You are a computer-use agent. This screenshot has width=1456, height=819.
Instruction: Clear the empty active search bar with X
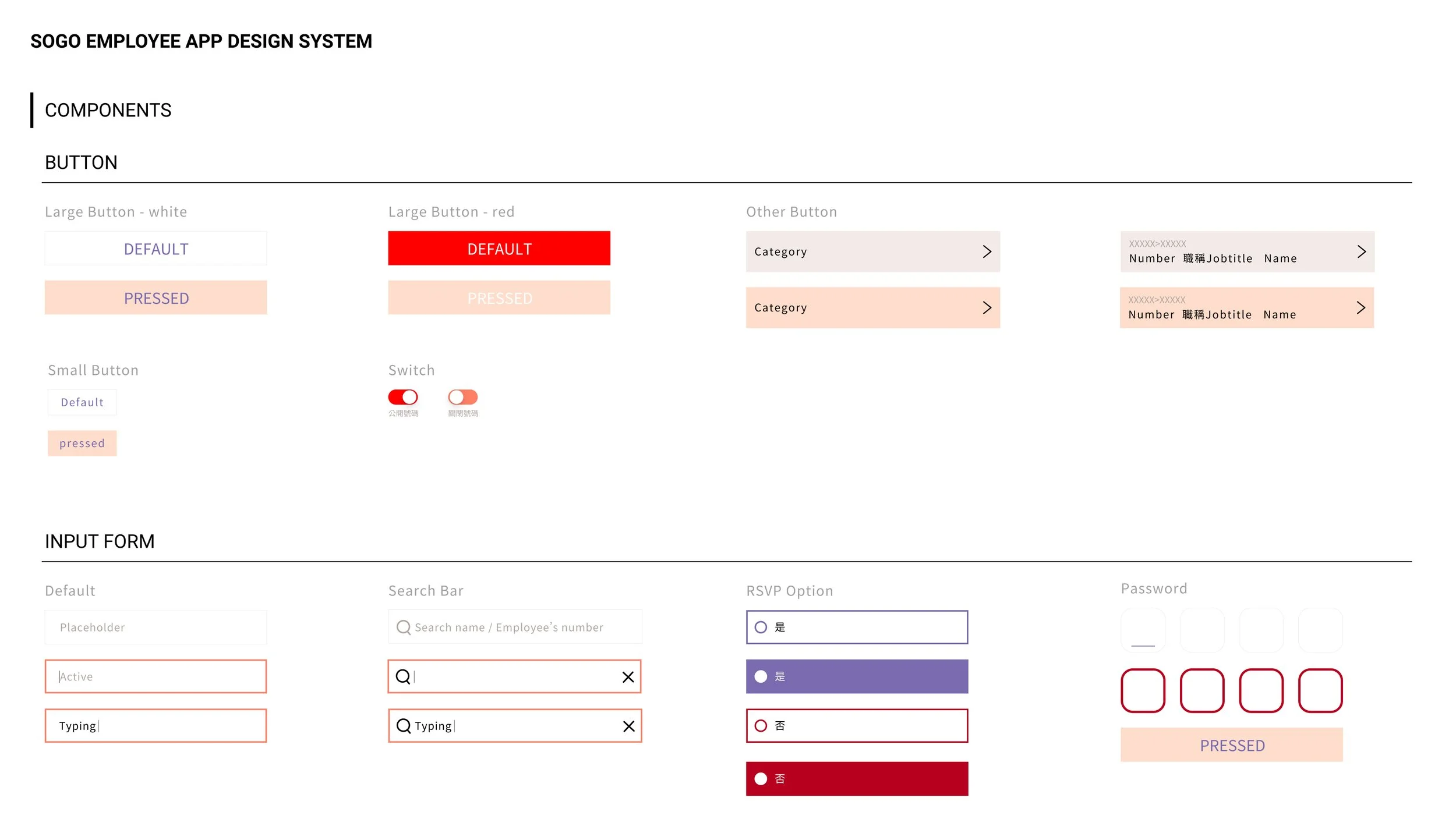(x=628, y=676)
